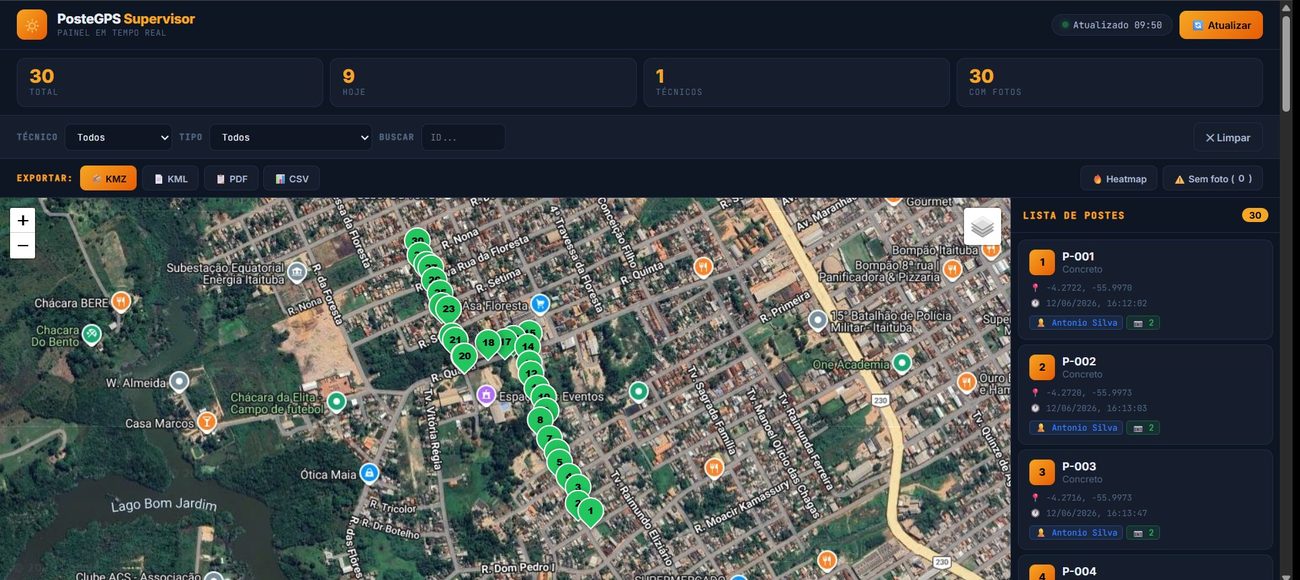Export as PDF
The width and height of the screenshot is (1300, 580).
pyautogui.click(x=231, y=178)
